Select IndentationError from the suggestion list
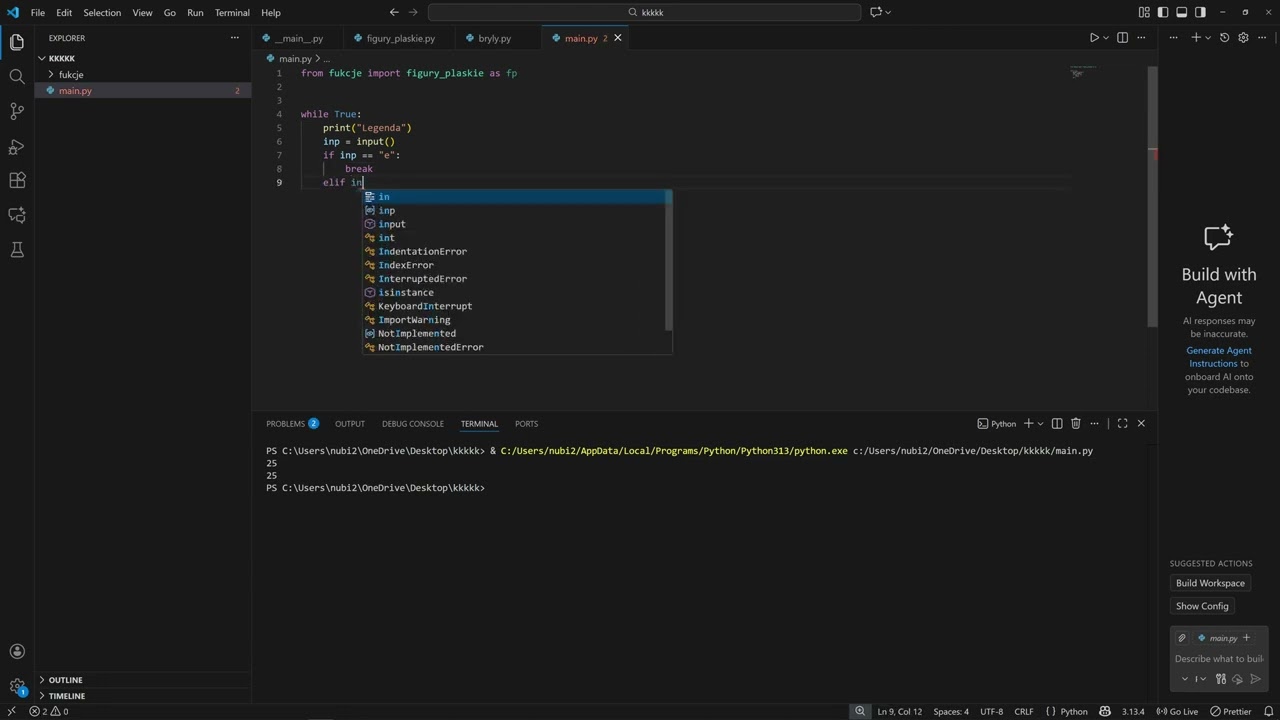The width and height of the screenshot is (1280, 720). click(x=422, y=251)
